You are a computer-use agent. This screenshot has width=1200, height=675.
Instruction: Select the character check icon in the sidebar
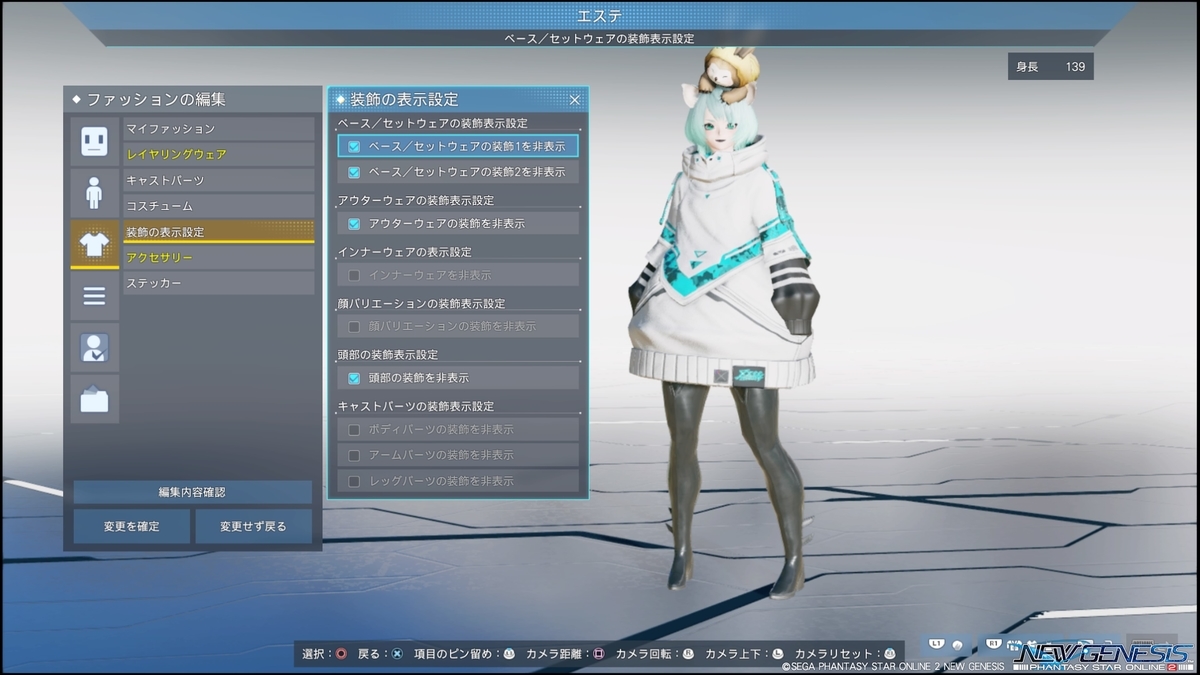94,348
